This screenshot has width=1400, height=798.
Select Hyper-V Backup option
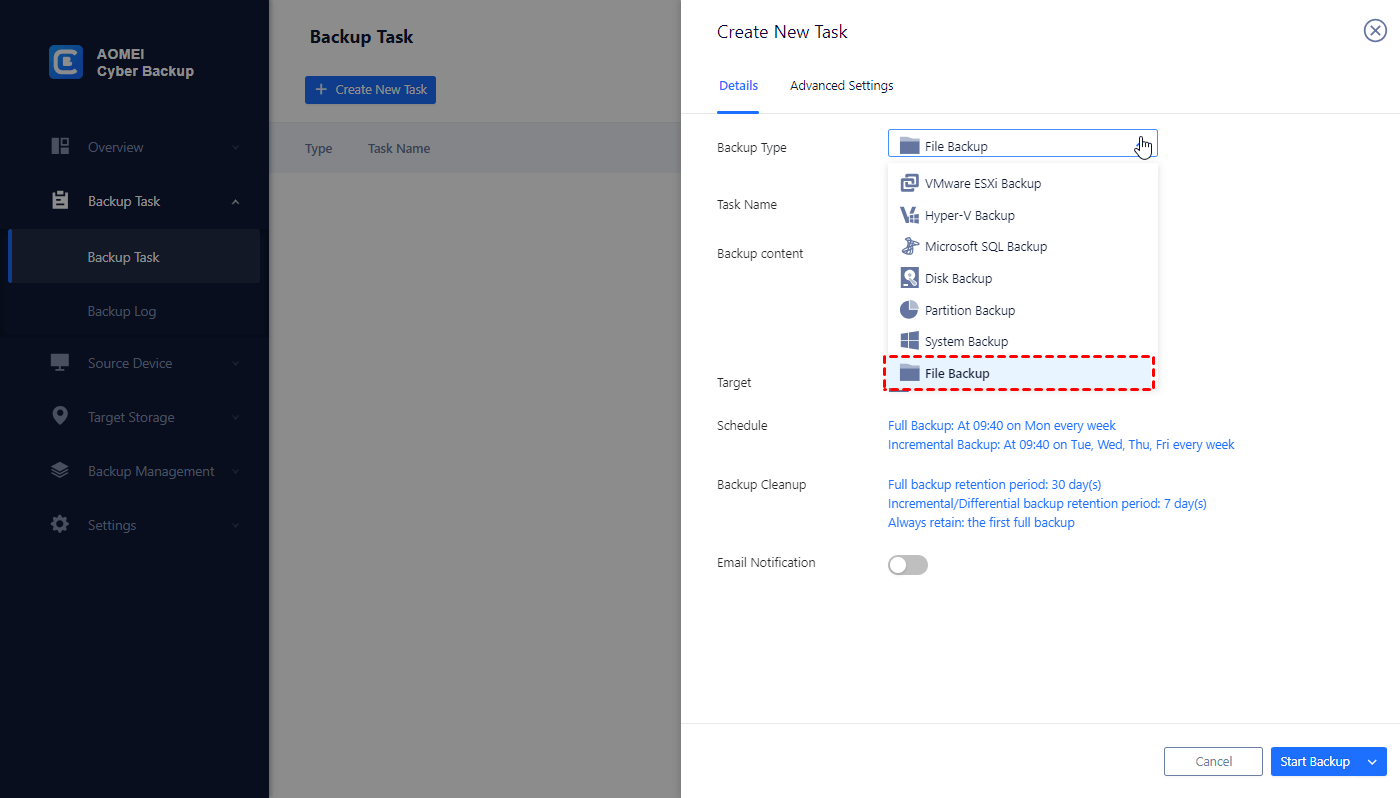1022,215
